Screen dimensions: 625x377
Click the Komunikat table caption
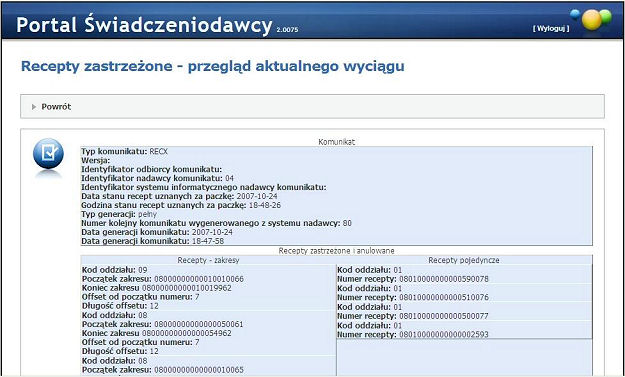point(336,142)
